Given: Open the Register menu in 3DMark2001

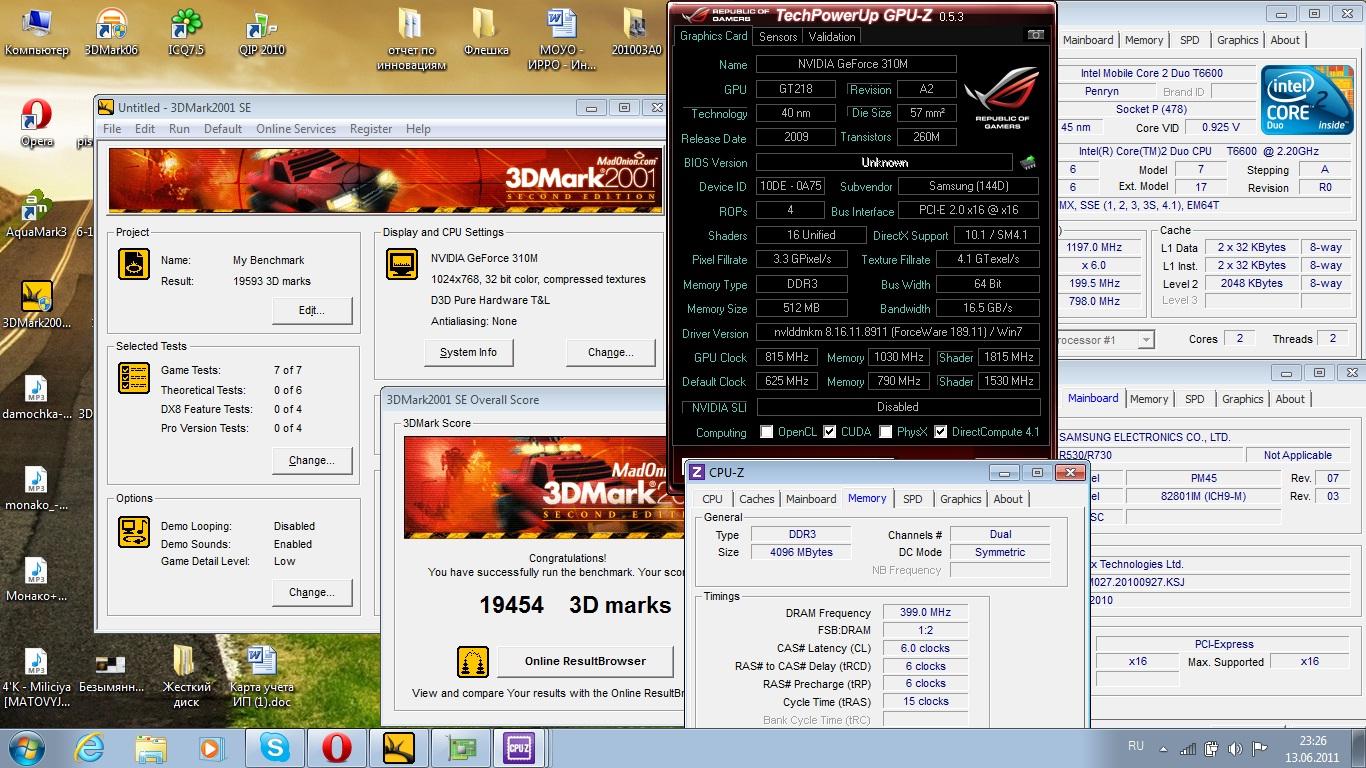Looking at the screenshot, I should 371,129.
